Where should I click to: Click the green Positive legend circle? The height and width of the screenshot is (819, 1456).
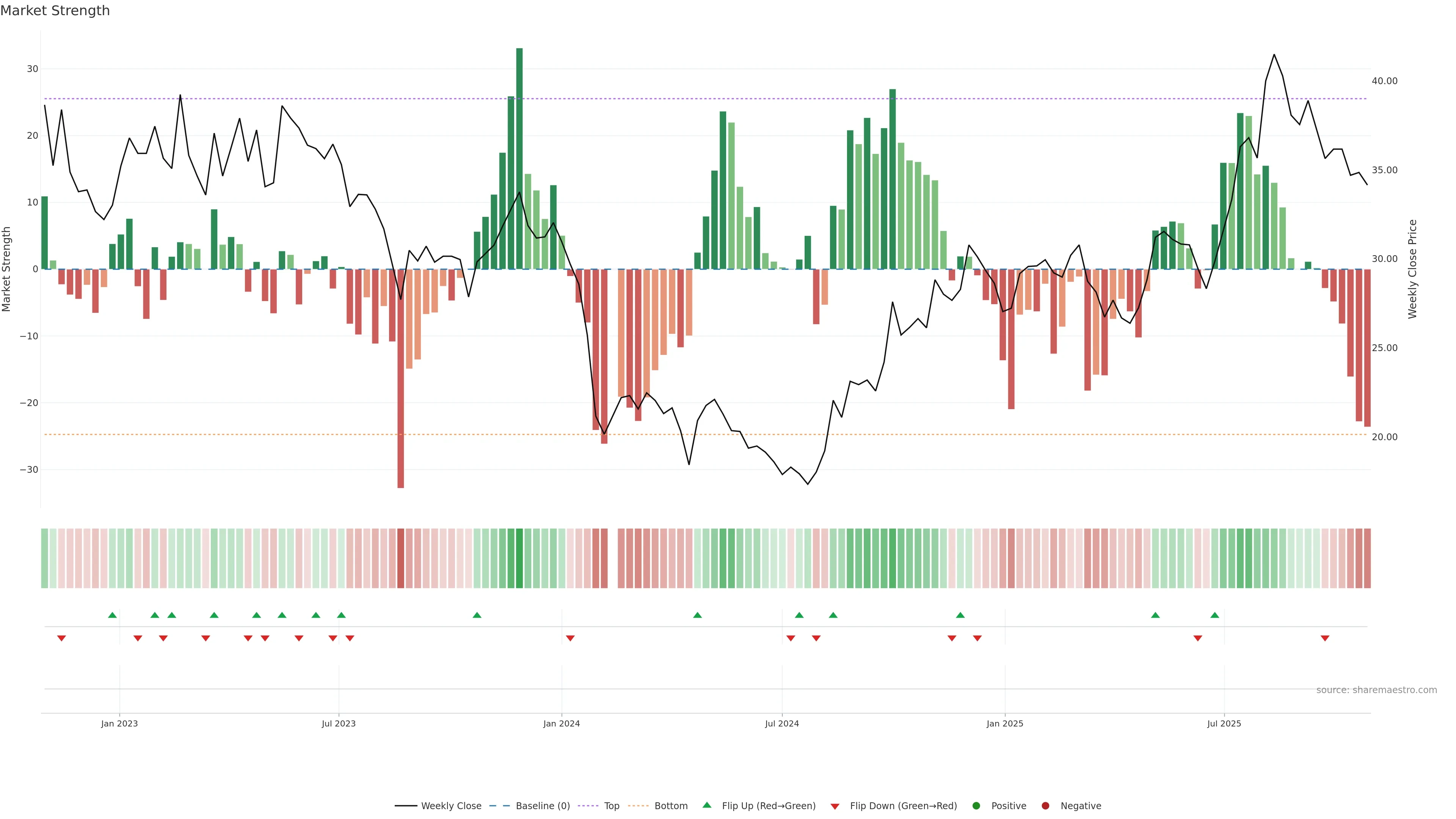(x=976, y=806)
